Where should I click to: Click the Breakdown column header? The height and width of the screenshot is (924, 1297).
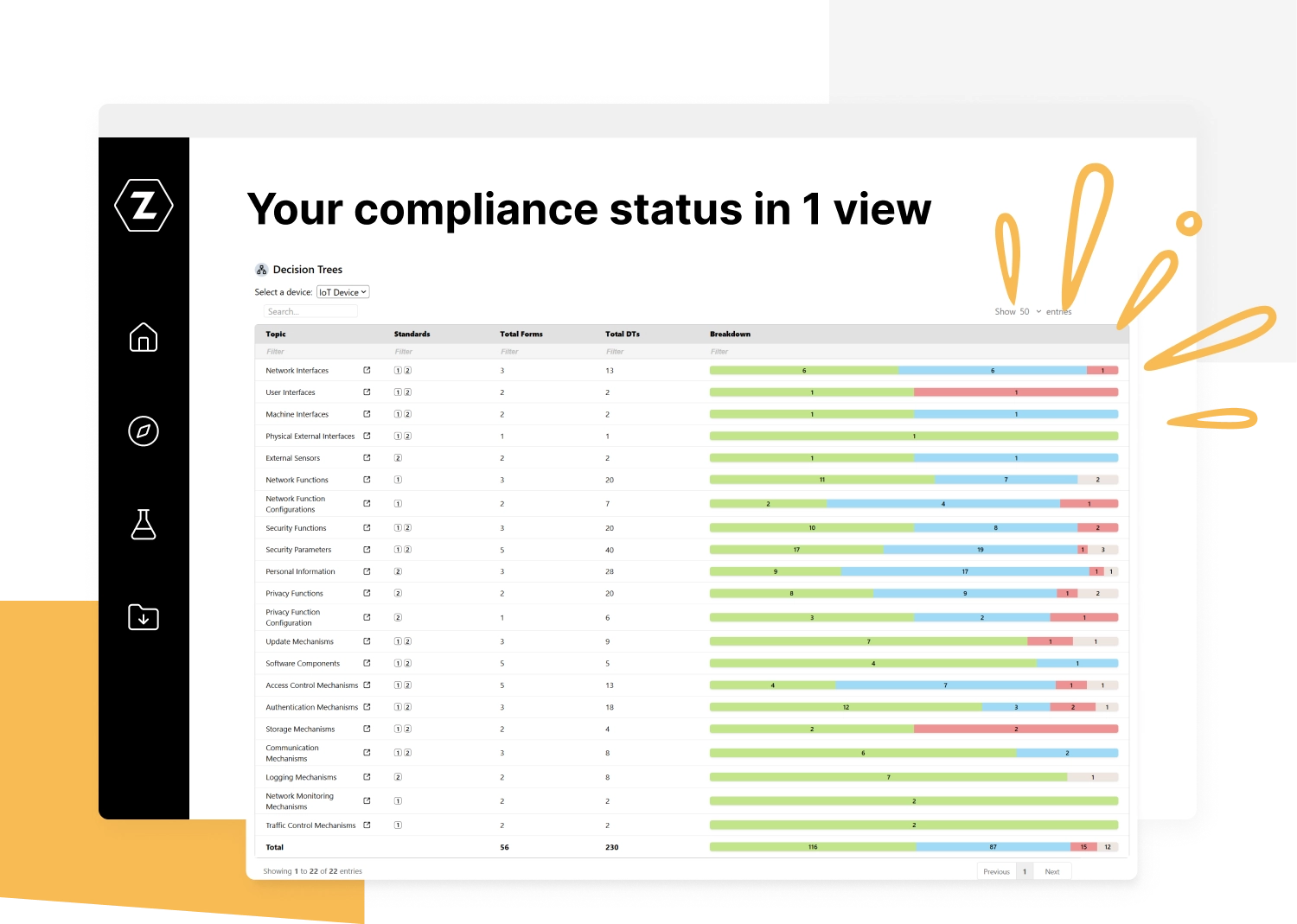pyautogui.click(x=730, y=334)
